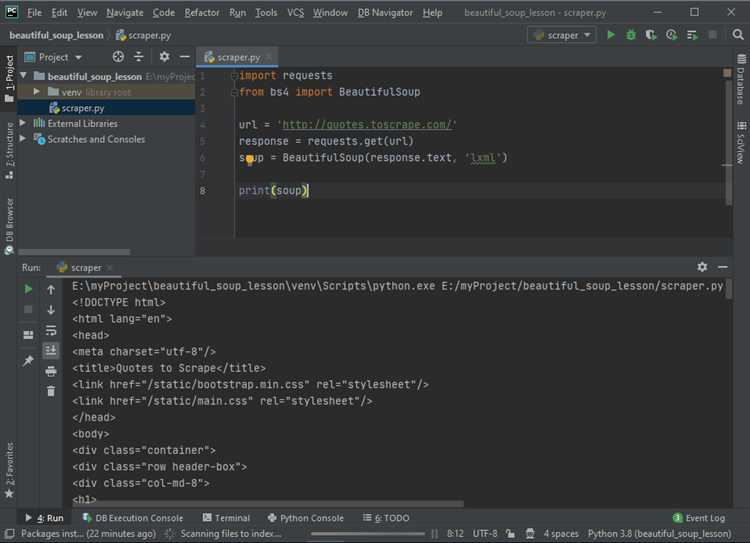Open the Refactor menu

point(201,13)
